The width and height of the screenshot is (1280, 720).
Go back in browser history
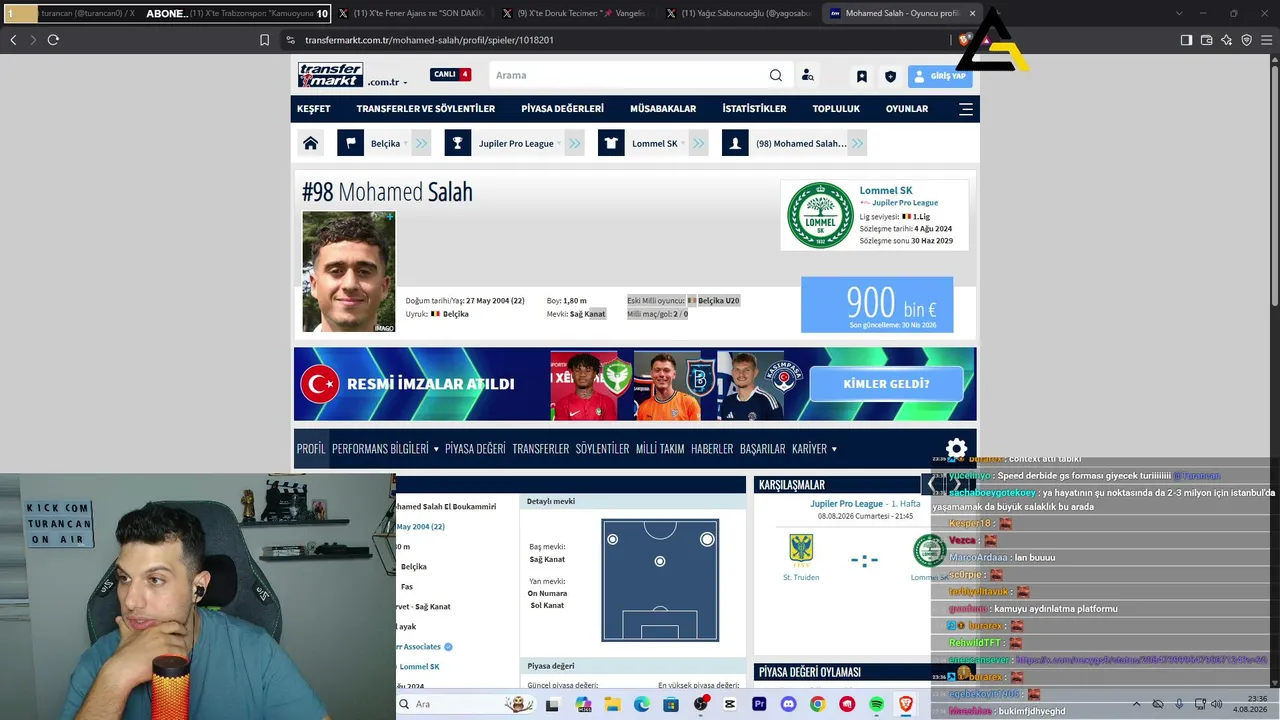tap(13, 40)
